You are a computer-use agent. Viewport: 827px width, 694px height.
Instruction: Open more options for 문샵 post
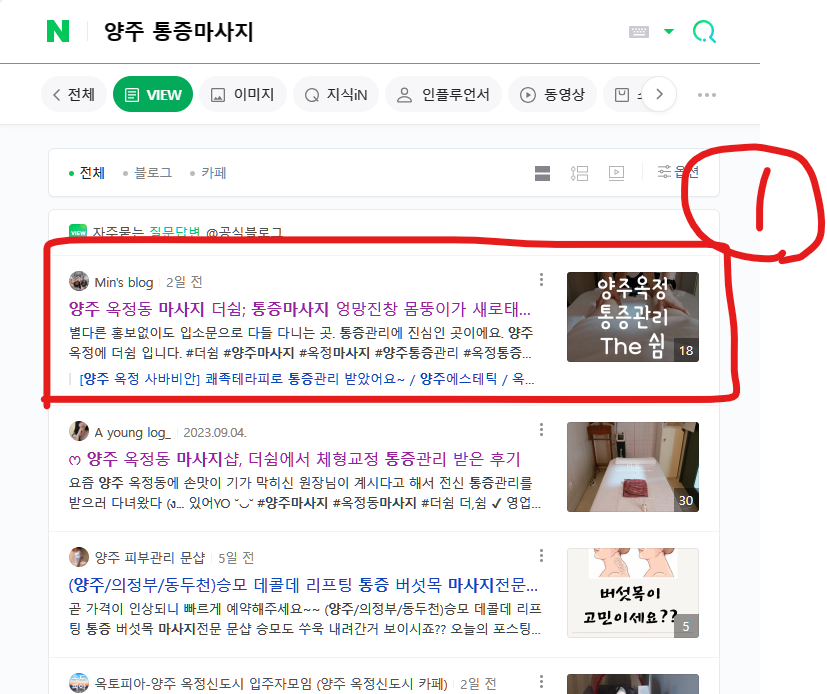coord(541,555)
